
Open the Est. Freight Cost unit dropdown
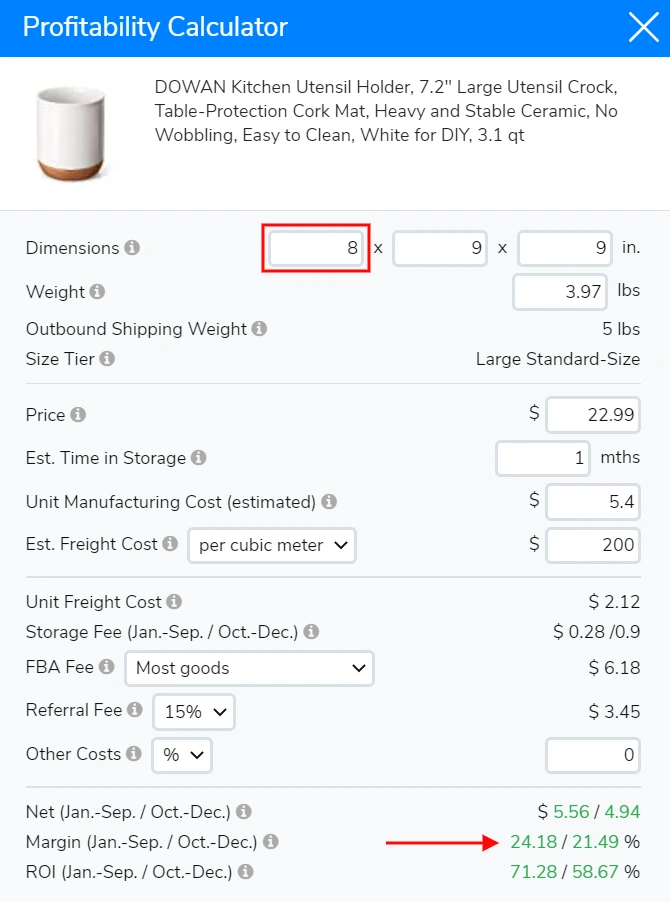pos(271,545)
